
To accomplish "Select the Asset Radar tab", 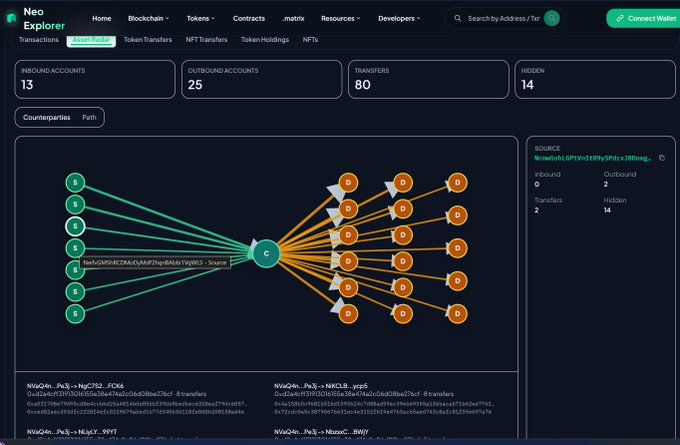I will [x=91, y=40].
